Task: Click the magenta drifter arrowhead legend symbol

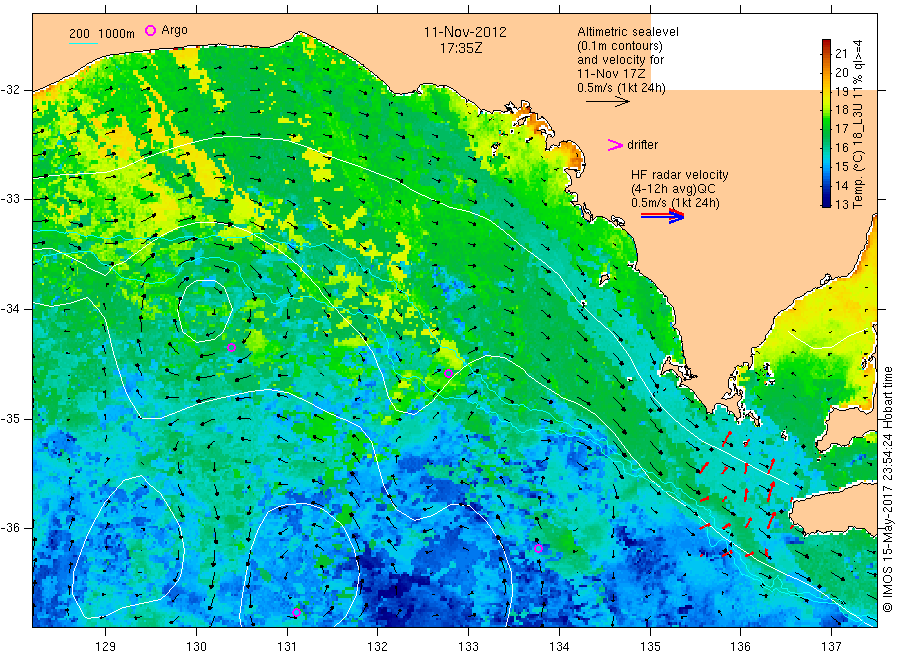Action: click(x=615, y=145)
